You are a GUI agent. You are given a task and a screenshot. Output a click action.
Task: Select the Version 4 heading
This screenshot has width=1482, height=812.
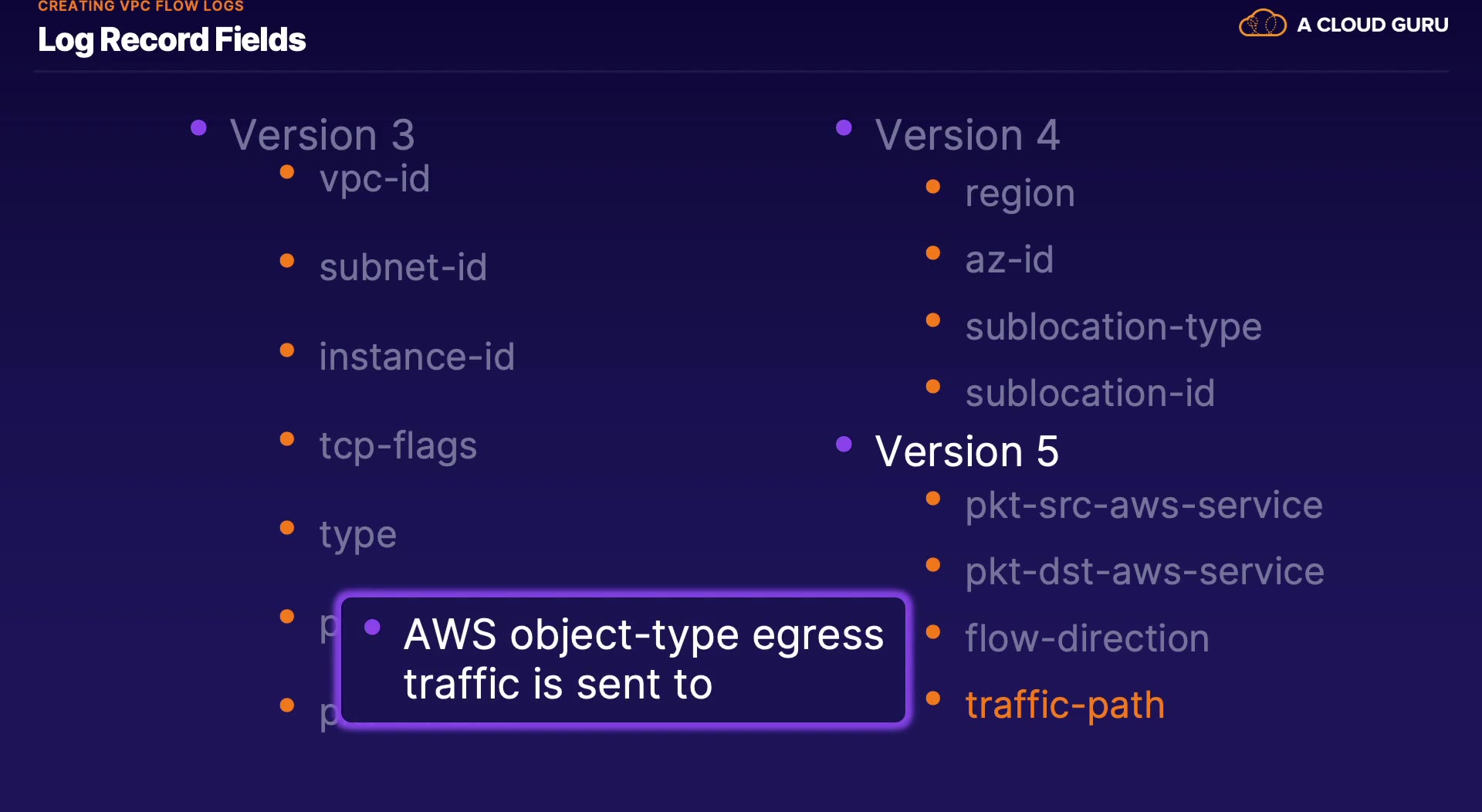pos(967,135)
